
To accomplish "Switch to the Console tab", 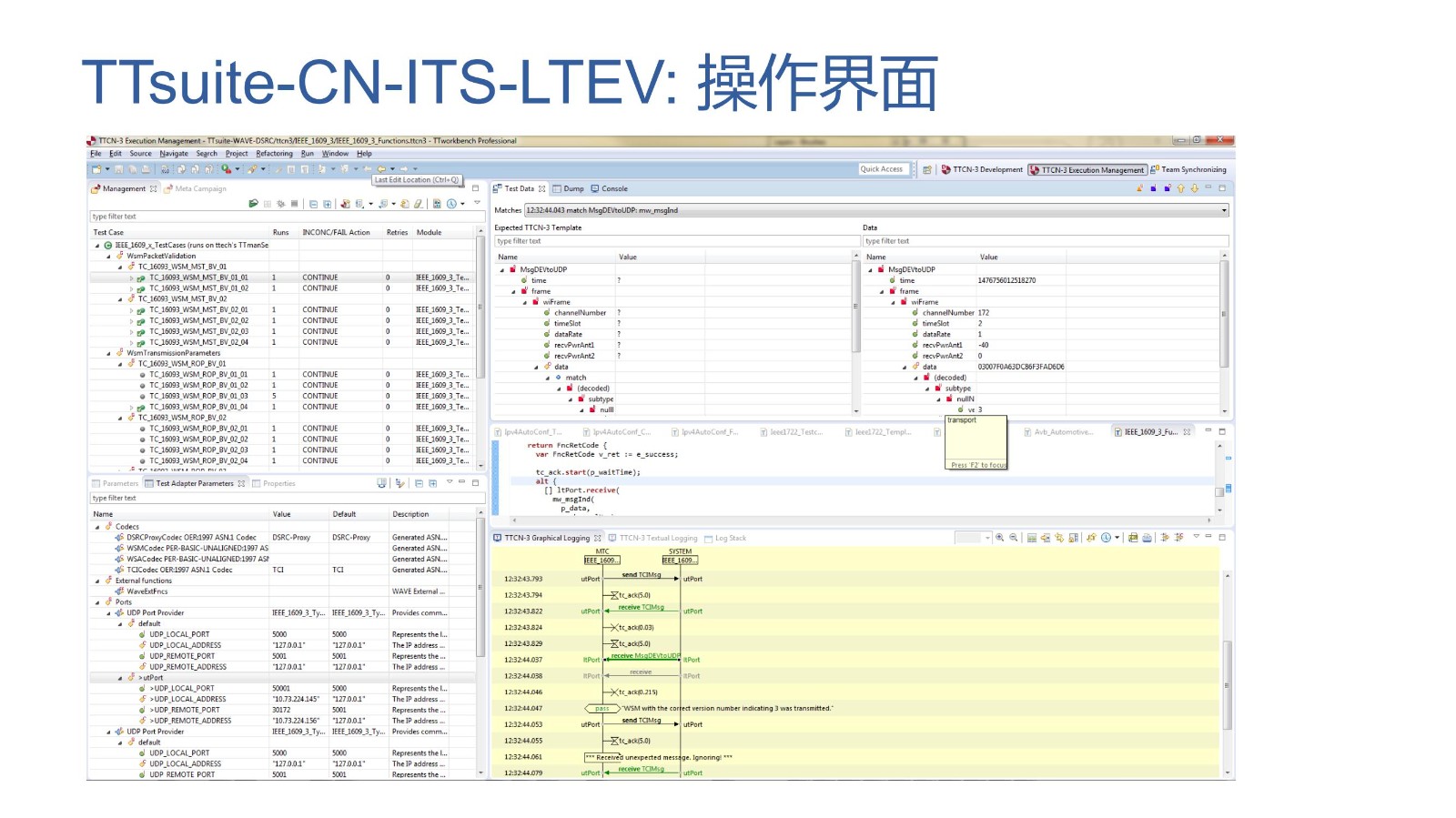I will coord(613,189).
